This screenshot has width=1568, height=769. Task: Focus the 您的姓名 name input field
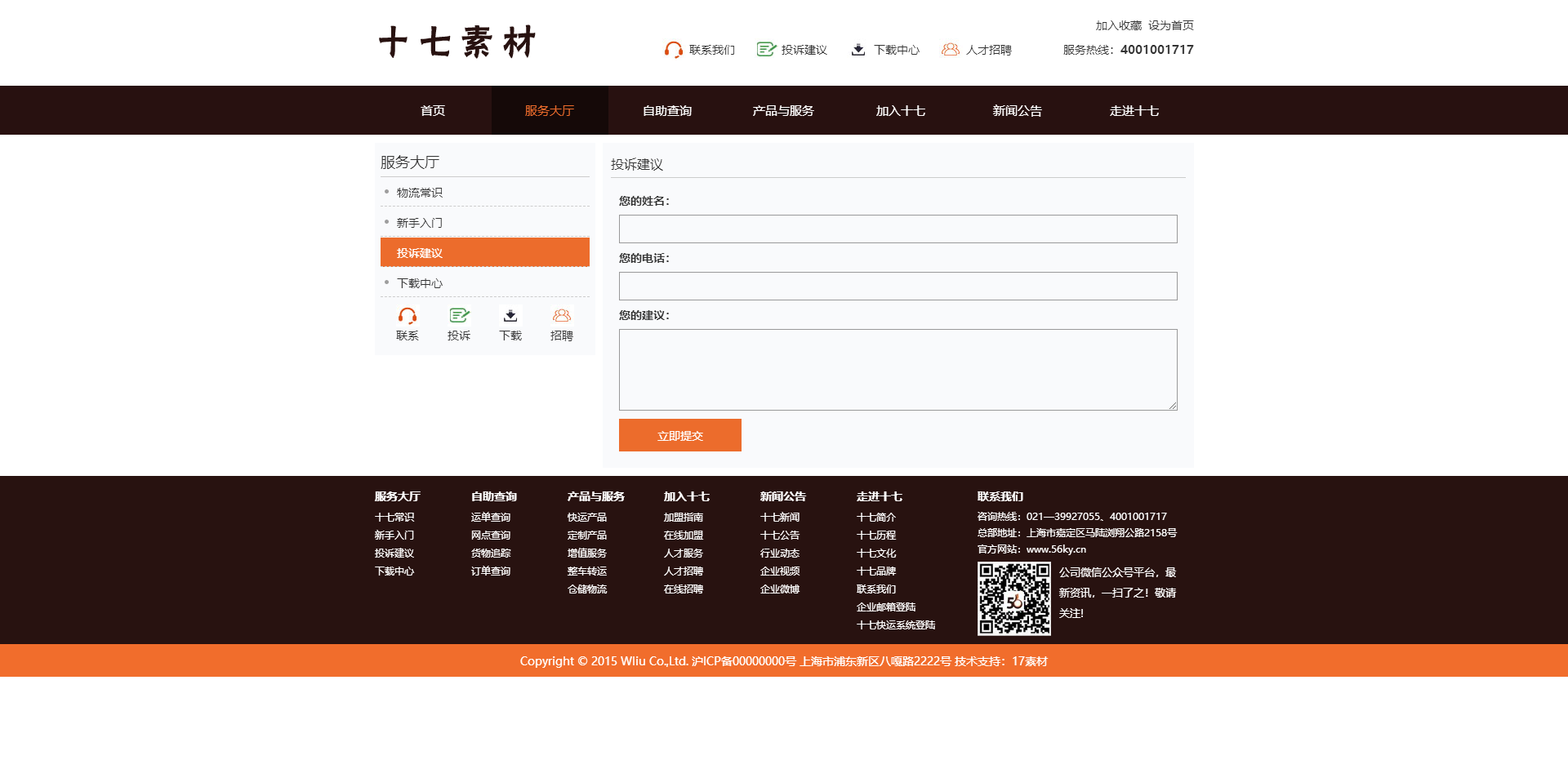[898, 229]
